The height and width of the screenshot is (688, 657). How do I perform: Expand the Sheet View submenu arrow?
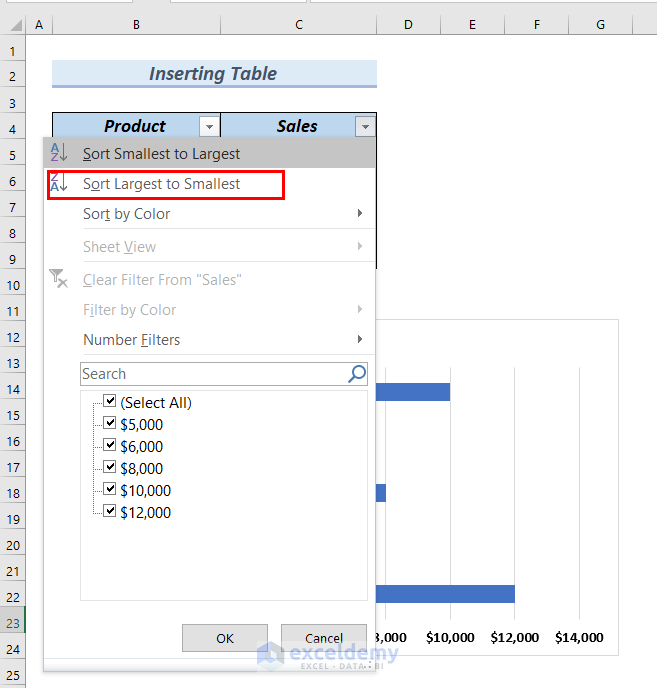click(x=360, y=246)
